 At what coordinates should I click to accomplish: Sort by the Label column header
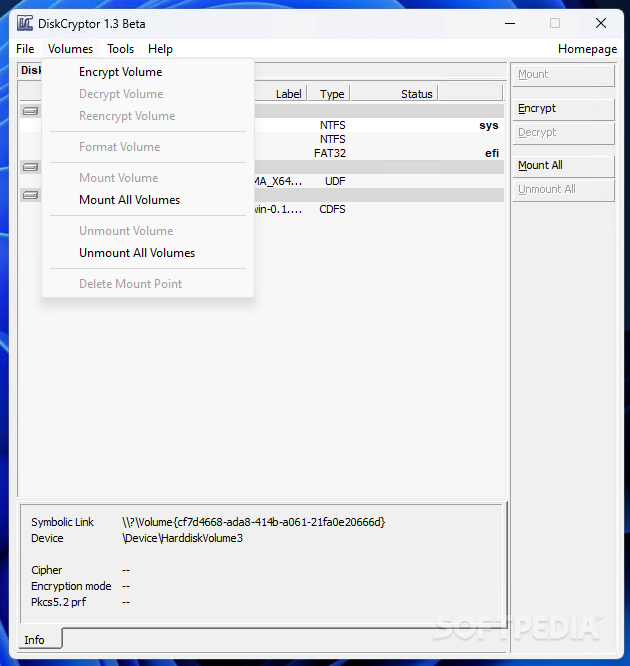pos(280,94)
